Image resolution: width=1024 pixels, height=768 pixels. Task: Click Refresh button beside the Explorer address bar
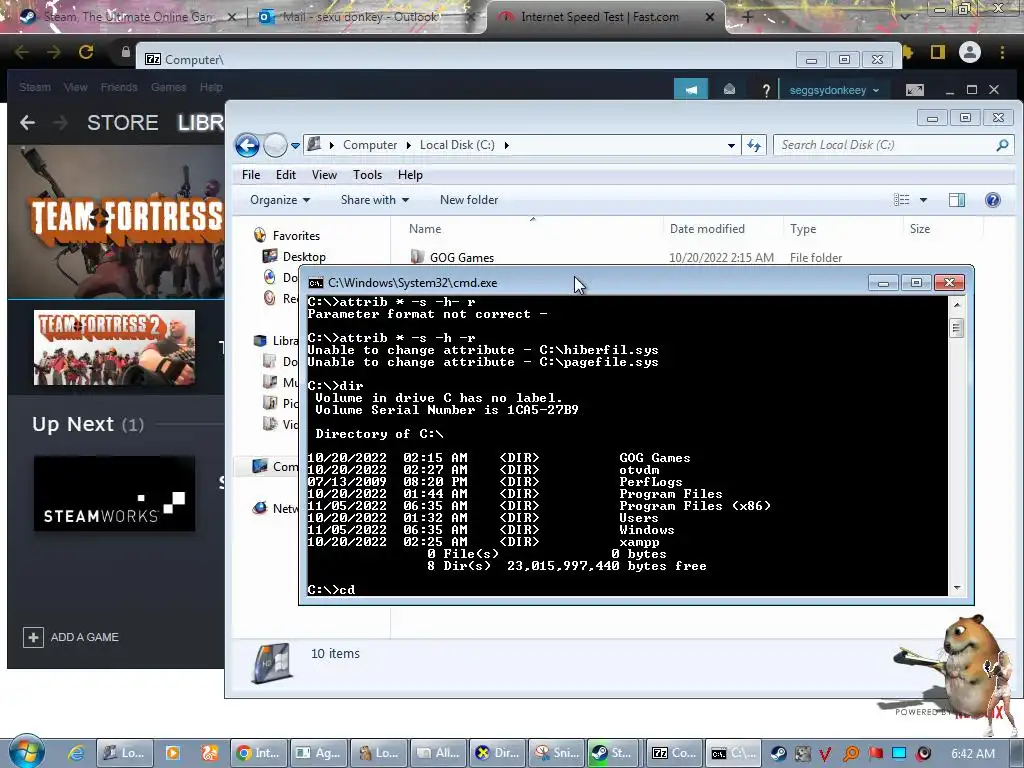754,145
